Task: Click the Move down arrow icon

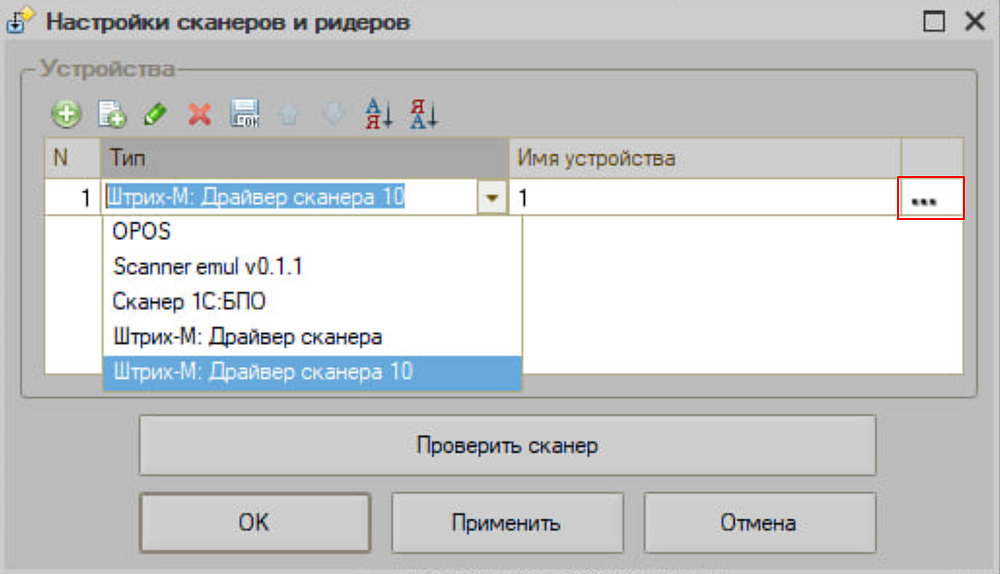Action: pos(332,114)
